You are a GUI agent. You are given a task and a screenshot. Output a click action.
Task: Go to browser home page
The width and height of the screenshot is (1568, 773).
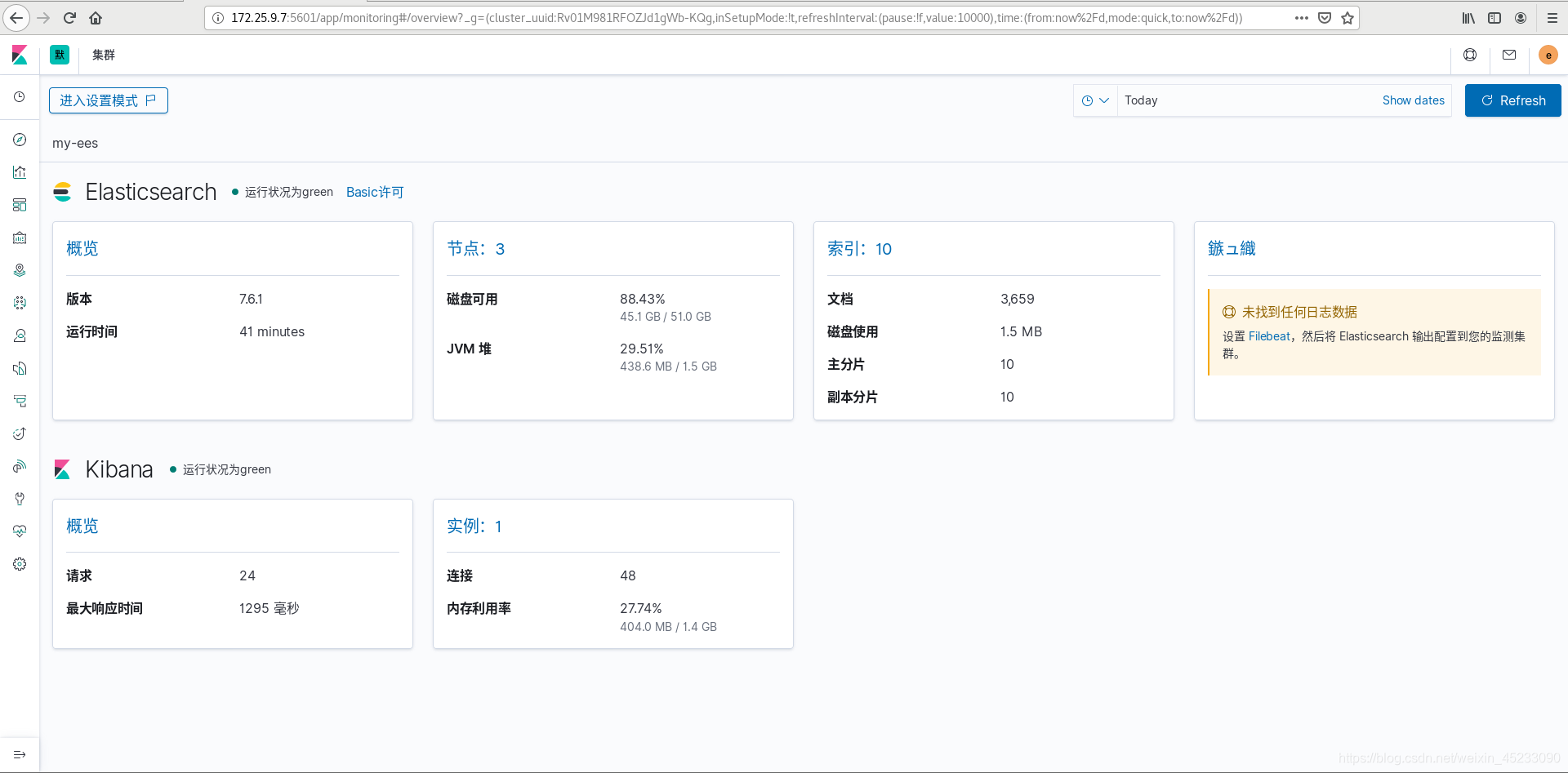pos(96,18)
